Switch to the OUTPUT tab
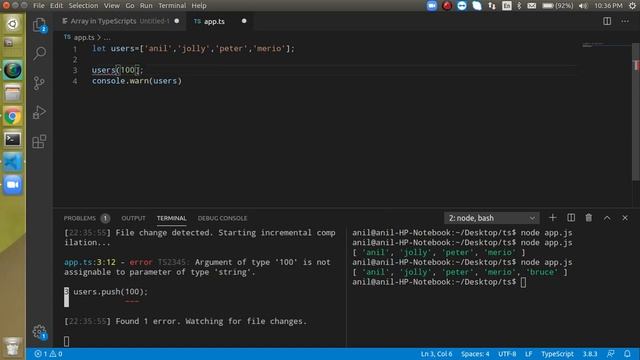The width and height of the screenshot is (640, 360). coord(133,218)
